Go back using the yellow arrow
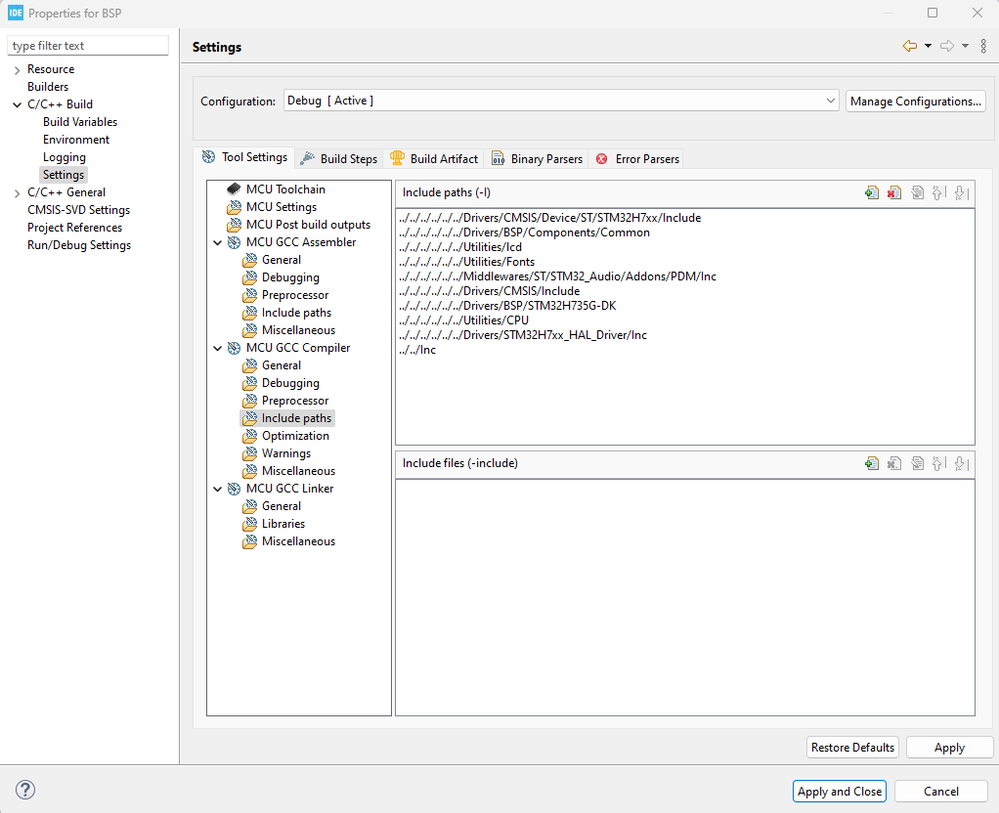Screen dimensions: 999x813 pyautogui.click(x=910, y=46)
